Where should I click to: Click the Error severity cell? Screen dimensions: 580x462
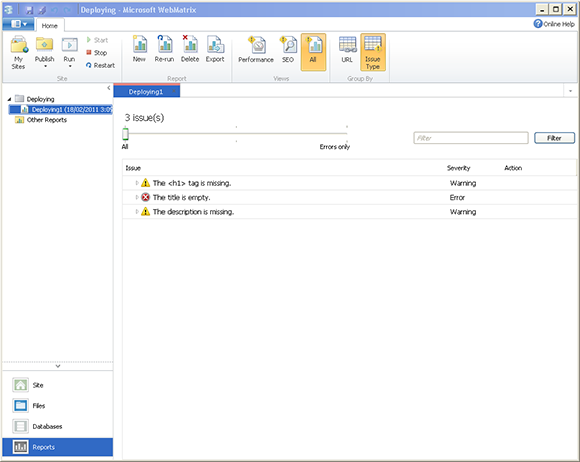[457, 198]
